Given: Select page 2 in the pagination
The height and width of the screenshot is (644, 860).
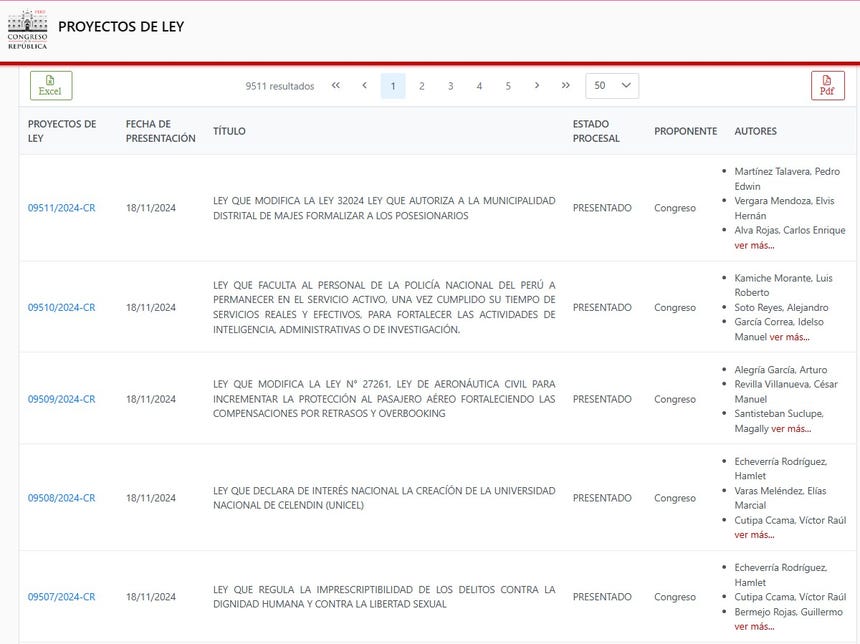Looking at the screenshot, I should point(422,86).
